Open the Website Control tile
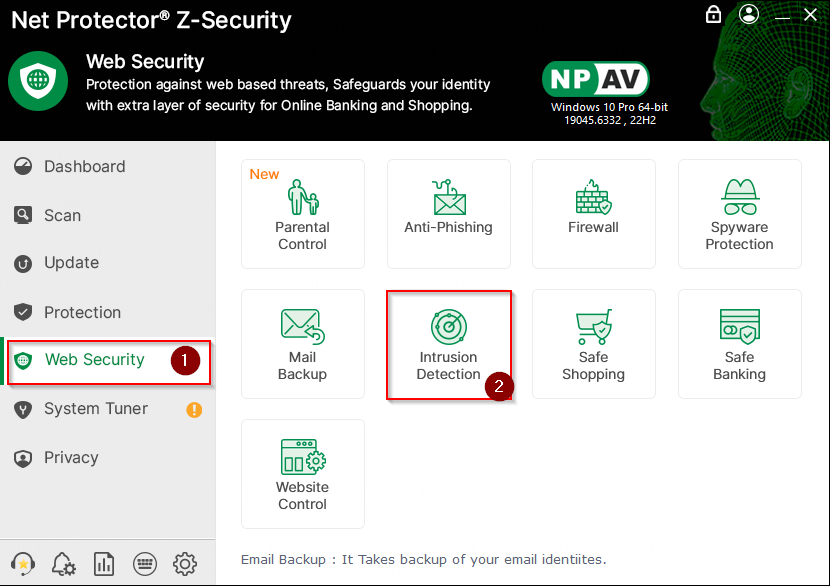830x586 pixels. point(302,473)
